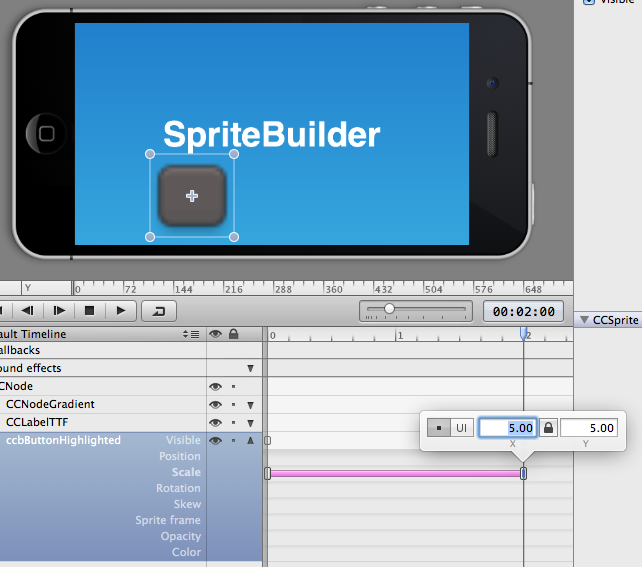Hide the ccbButtonHighlighted layer
This screenshot has height=567, width=642.
(215, 440)
